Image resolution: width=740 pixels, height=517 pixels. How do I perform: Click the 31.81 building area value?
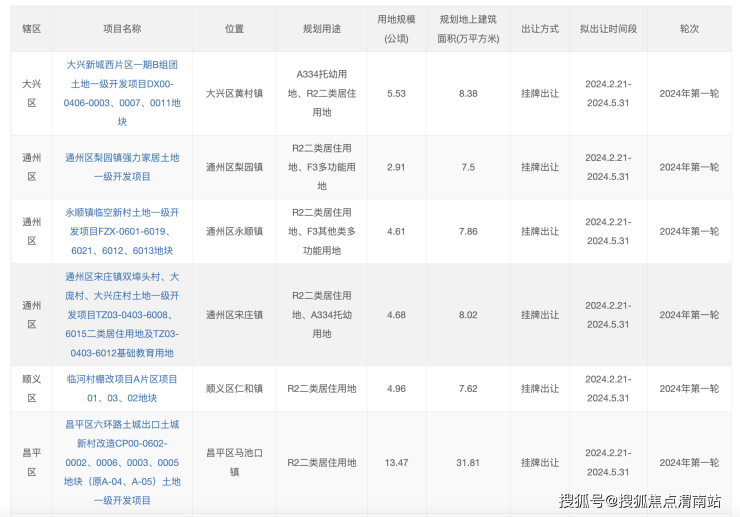click(x=467, y=462)
